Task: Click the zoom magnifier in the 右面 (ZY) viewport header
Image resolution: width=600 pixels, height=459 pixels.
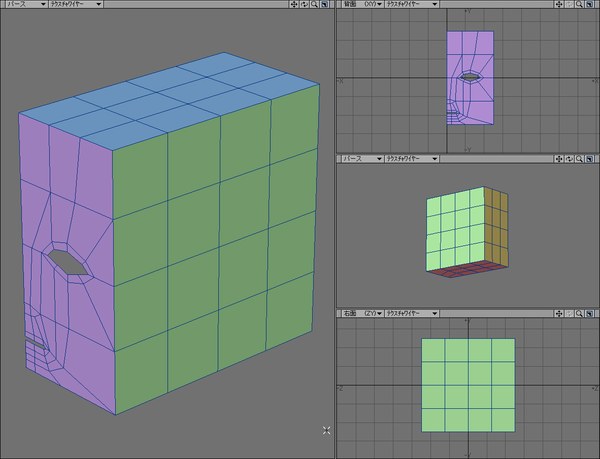Action: click(579, 314)
